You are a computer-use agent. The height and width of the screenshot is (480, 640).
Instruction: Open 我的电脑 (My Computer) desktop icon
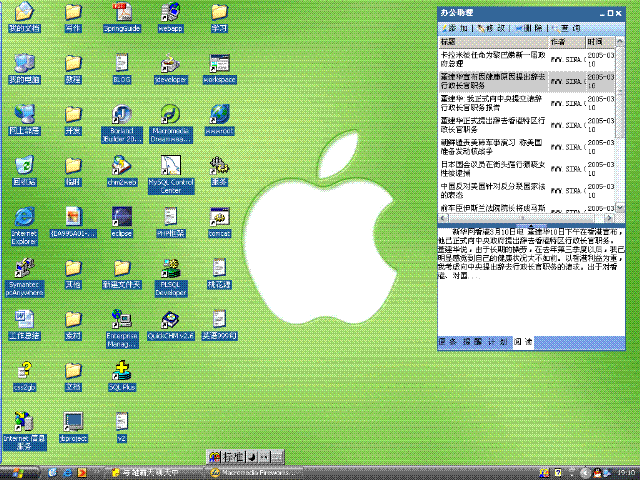click(x=24, y=69)
